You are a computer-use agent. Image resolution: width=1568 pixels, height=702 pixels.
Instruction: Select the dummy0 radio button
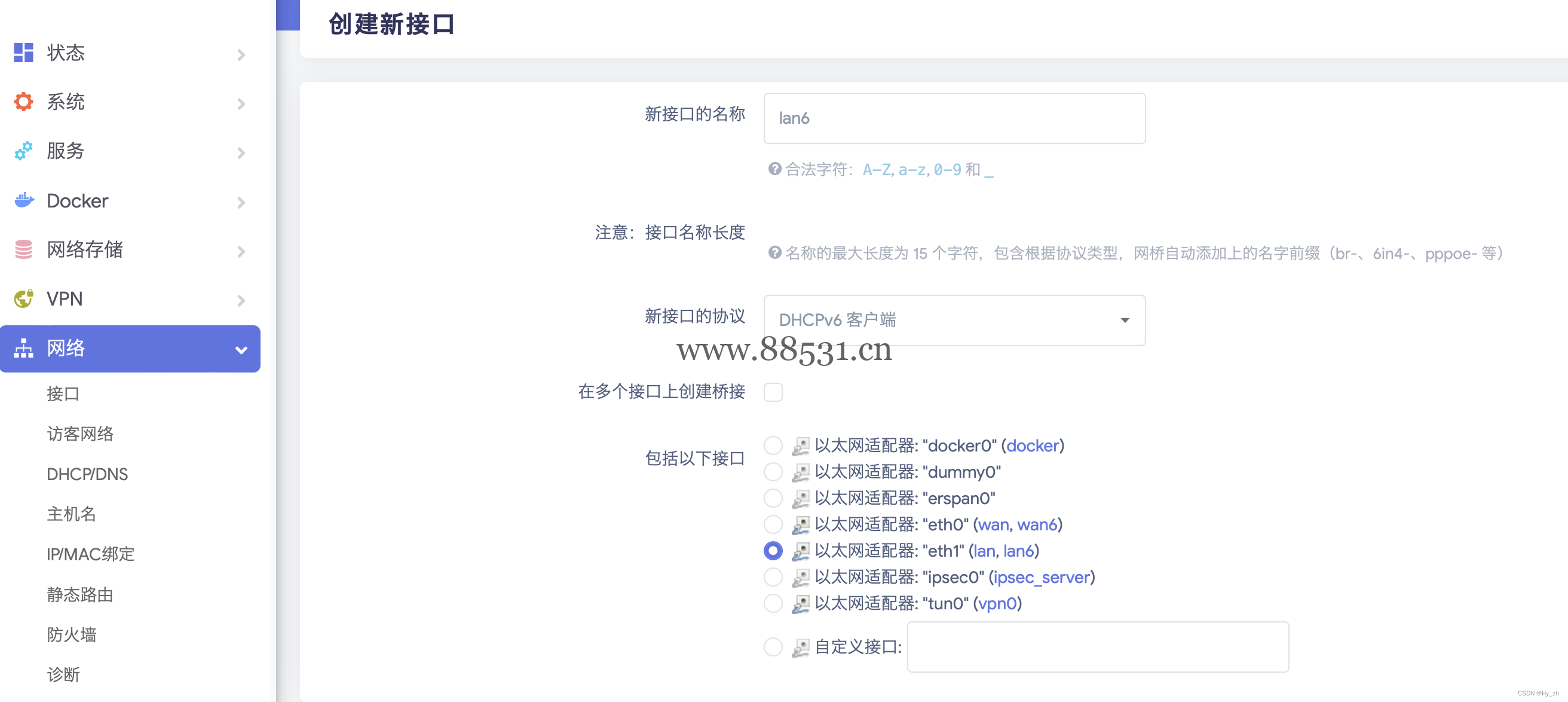point(773,472)
